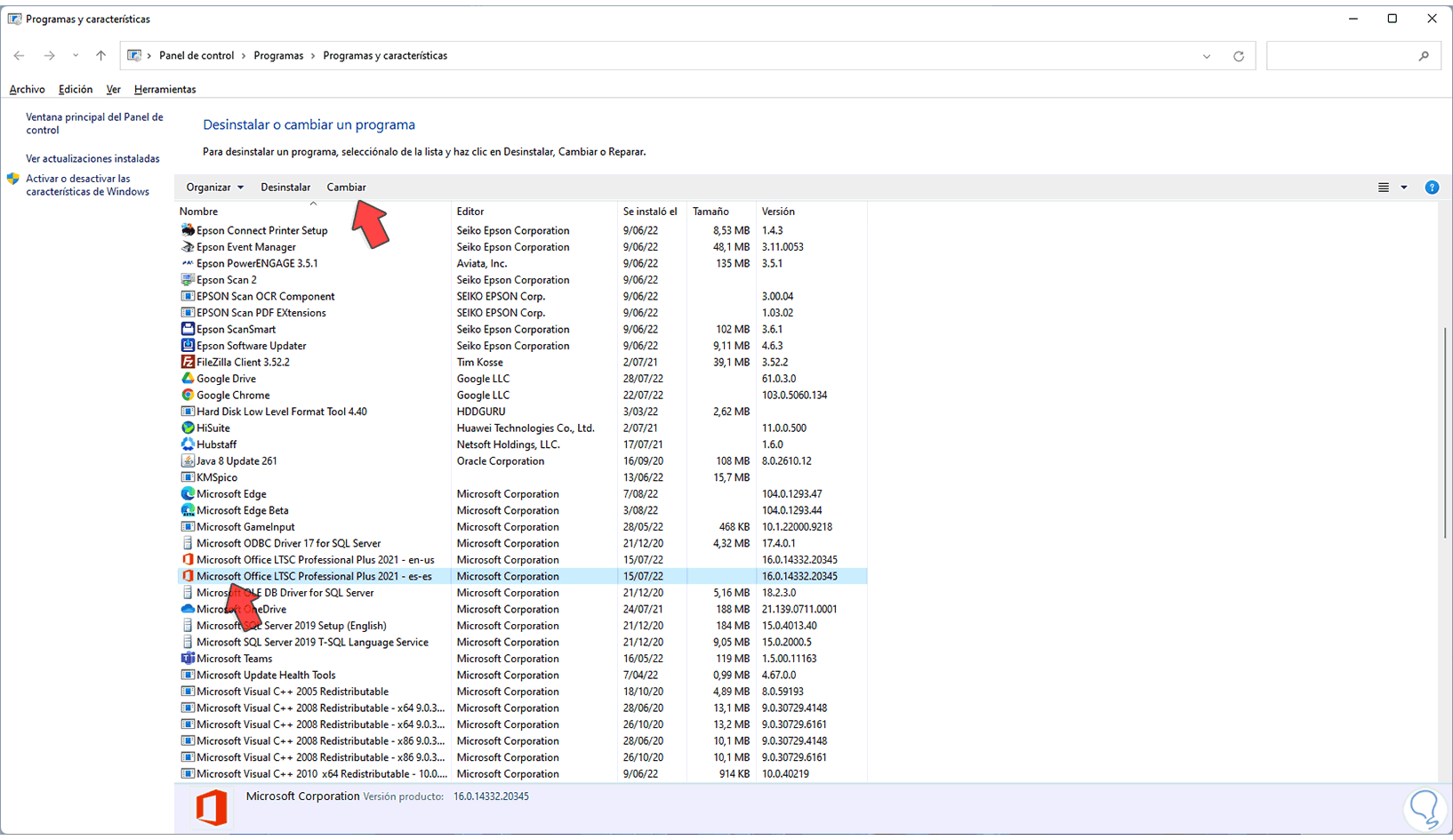1453x840 pixels.
Task: Open Ver actualizaciones instaladas link
Action: point(92,159)
